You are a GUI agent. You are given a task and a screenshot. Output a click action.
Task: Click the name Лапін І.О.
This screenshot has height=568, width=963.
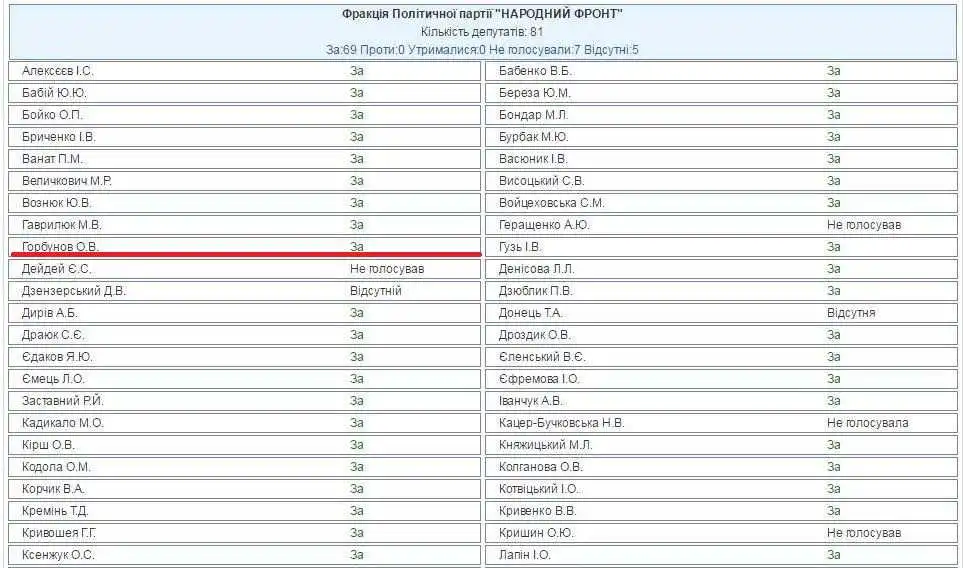click(524, 555)
